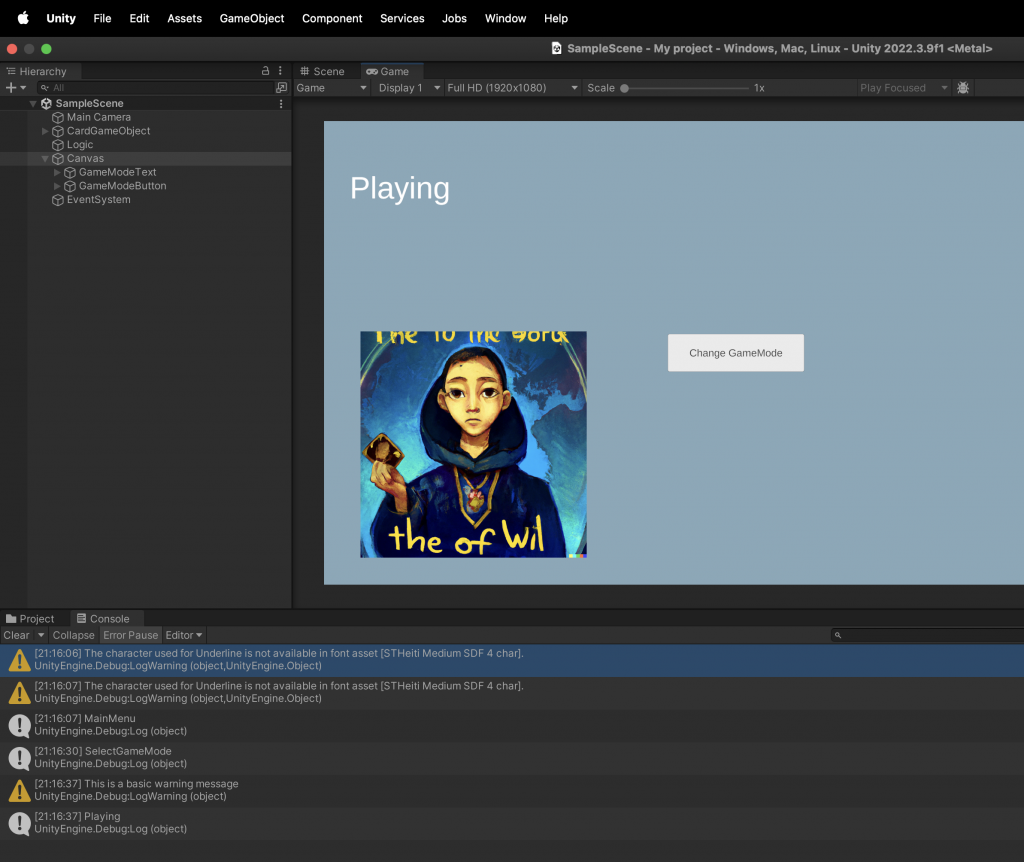Click document icon in window title
This screenshot has width=1024, height=862.
[x=556, y=48]
